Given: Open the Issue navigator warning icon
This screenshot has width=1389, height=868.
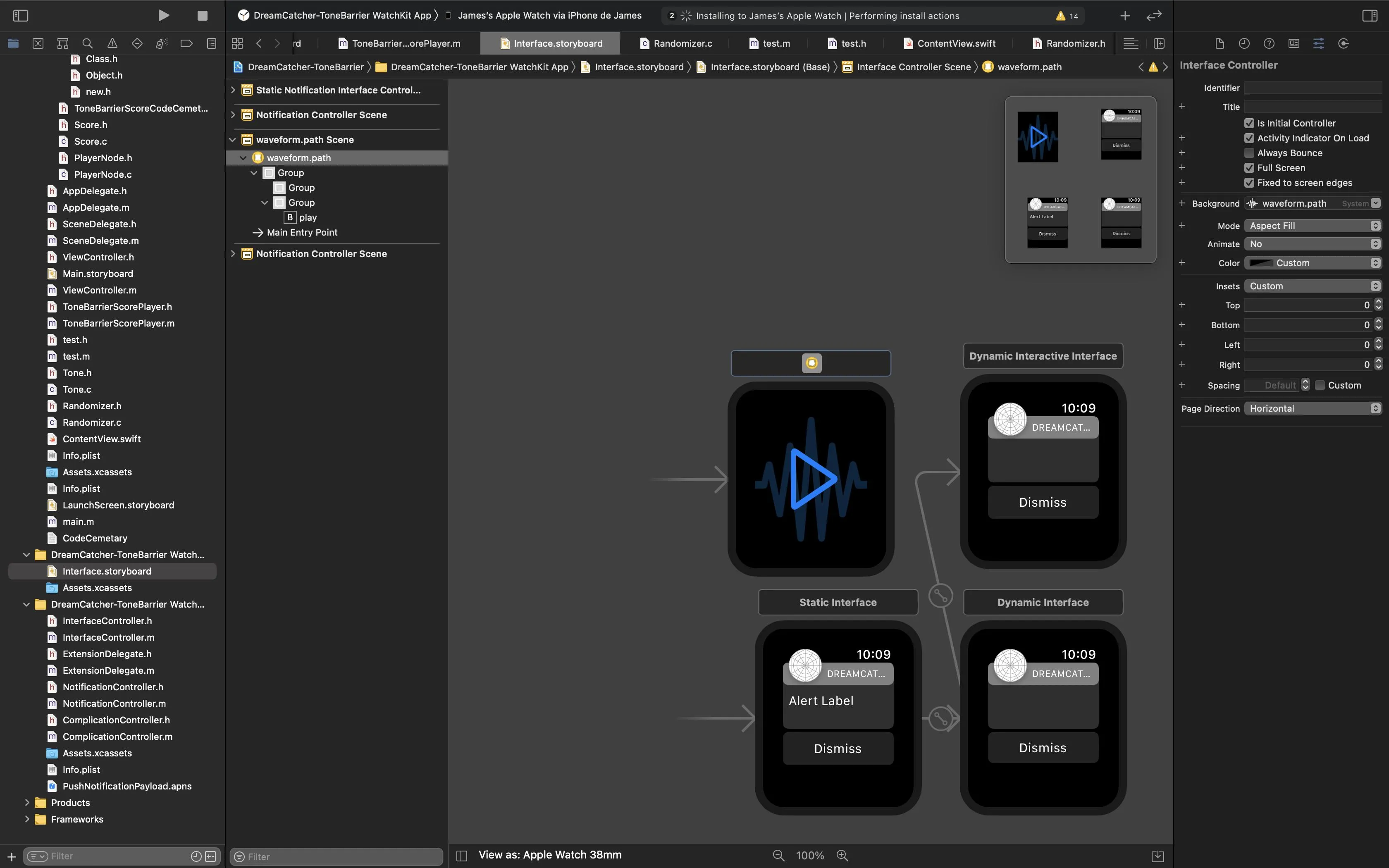Looking at the screenshot, I should pyautogui.click(x=112, y=43).
